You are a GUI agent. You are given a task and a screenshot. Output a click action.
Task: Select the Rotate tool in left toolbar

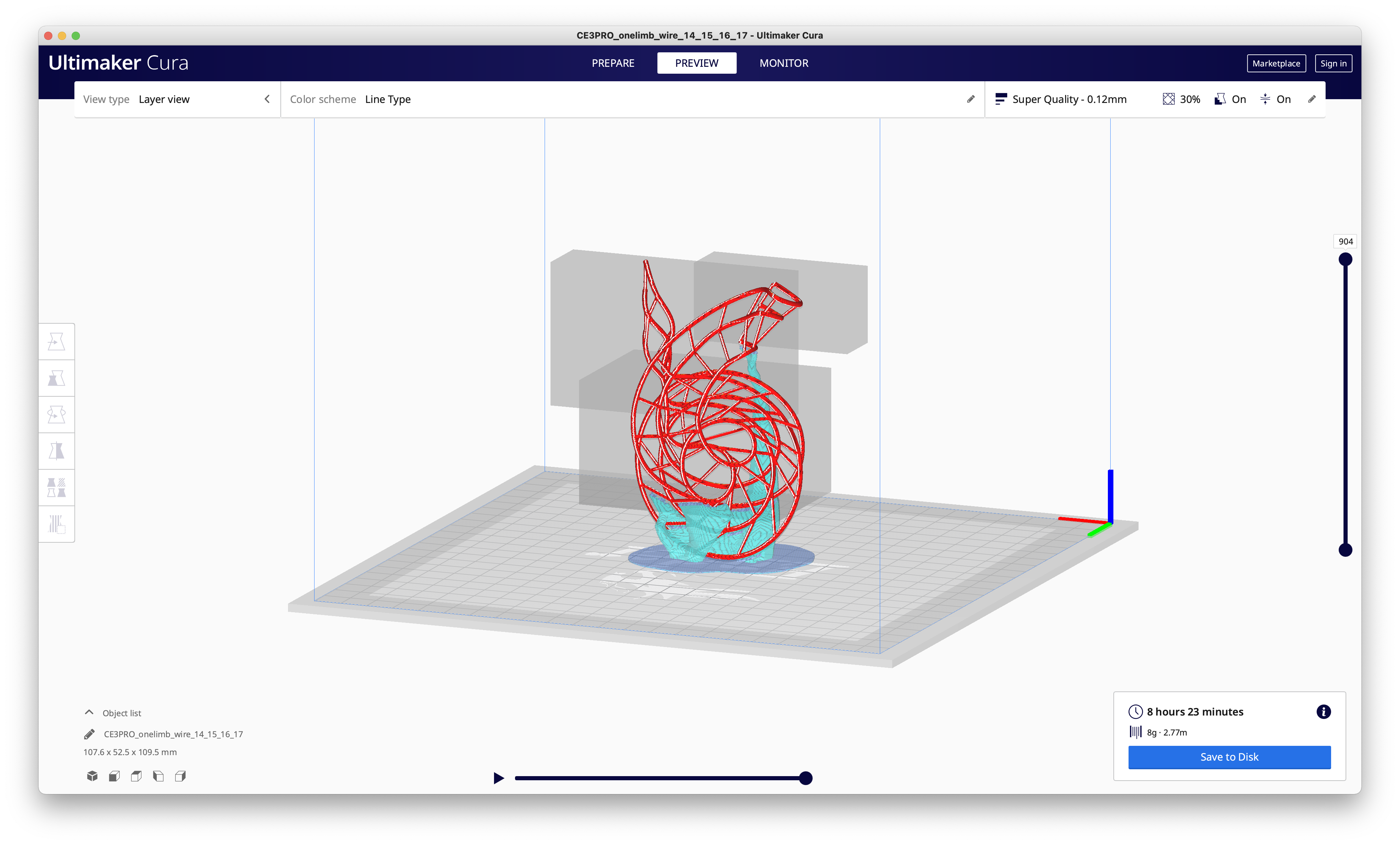pyautogui.click(x=56, y=415)
